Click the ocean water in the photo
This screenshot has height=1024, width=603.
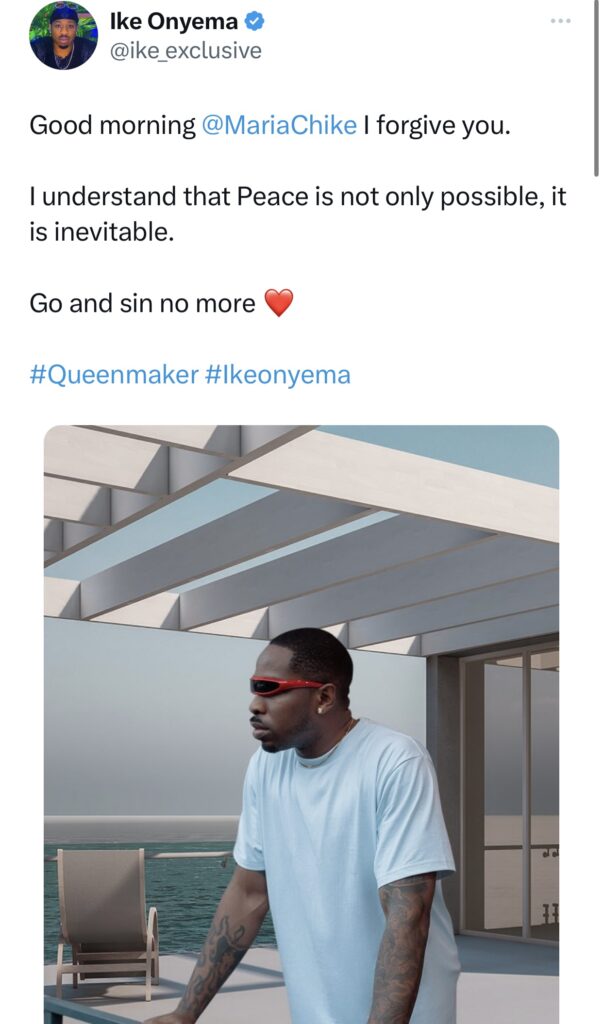pyautogui.click(x=190, y=900)
